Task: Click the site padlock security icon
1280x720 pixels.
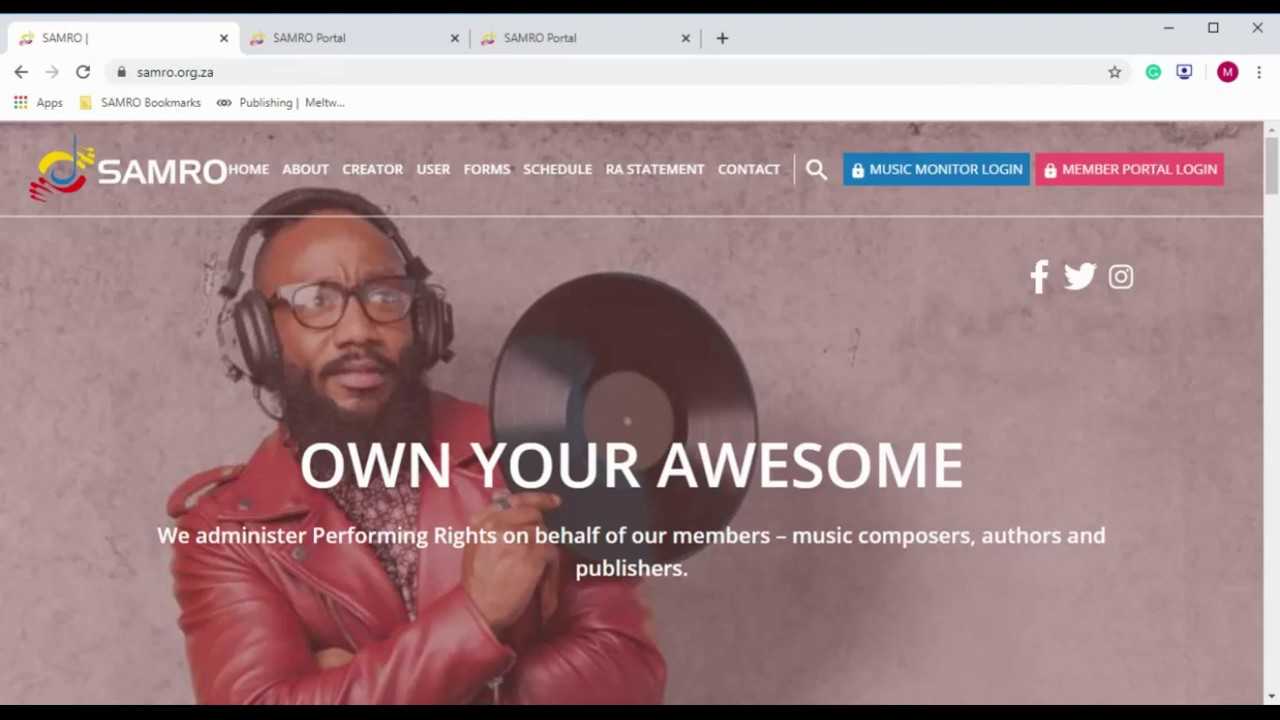Action: [x=121, y=72]
